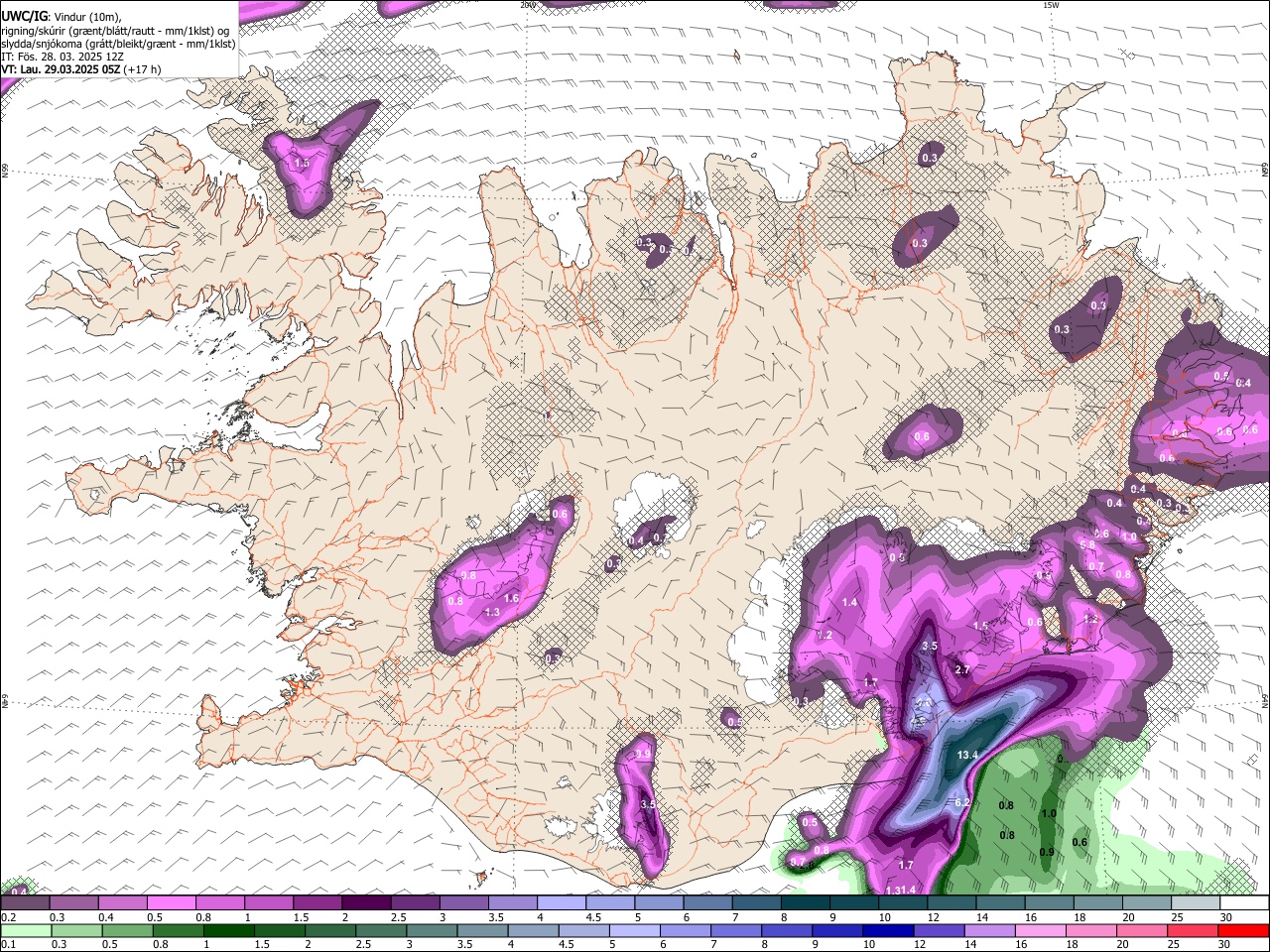
Task: Pick the white purple-row swatch above 30
Action: coord(1244,902)
